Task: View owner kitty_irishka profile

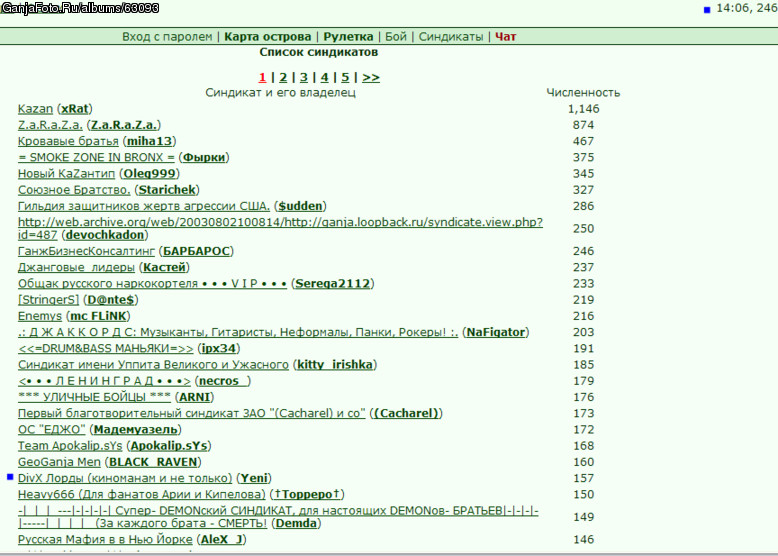Action: click(x=335, y=365)
